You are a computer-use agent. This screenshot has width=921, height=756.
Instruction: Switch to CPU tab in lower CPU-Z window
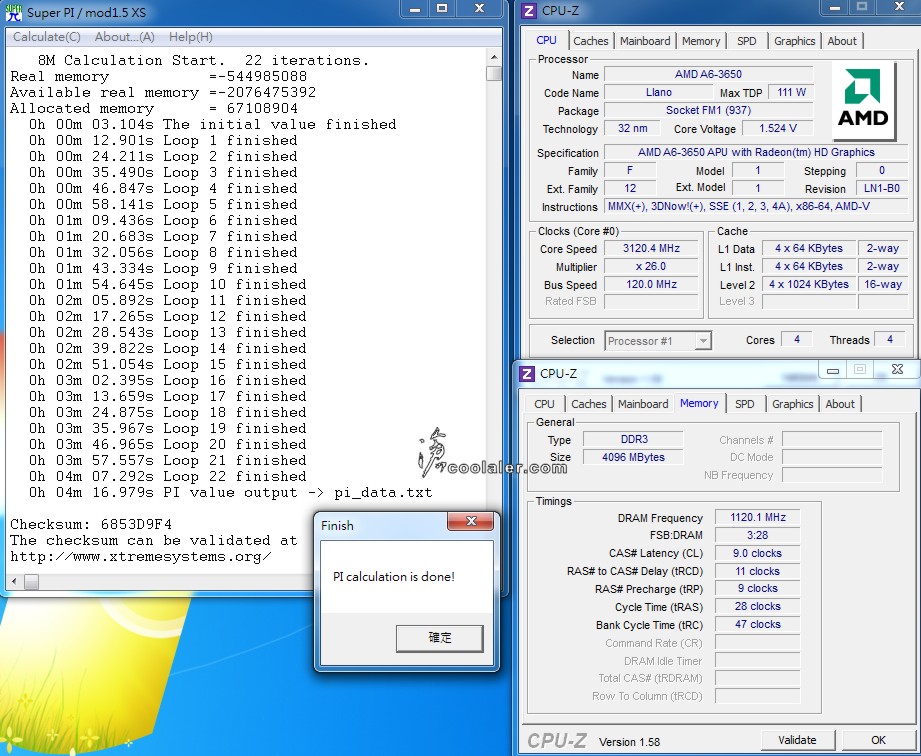pos(544,404)
